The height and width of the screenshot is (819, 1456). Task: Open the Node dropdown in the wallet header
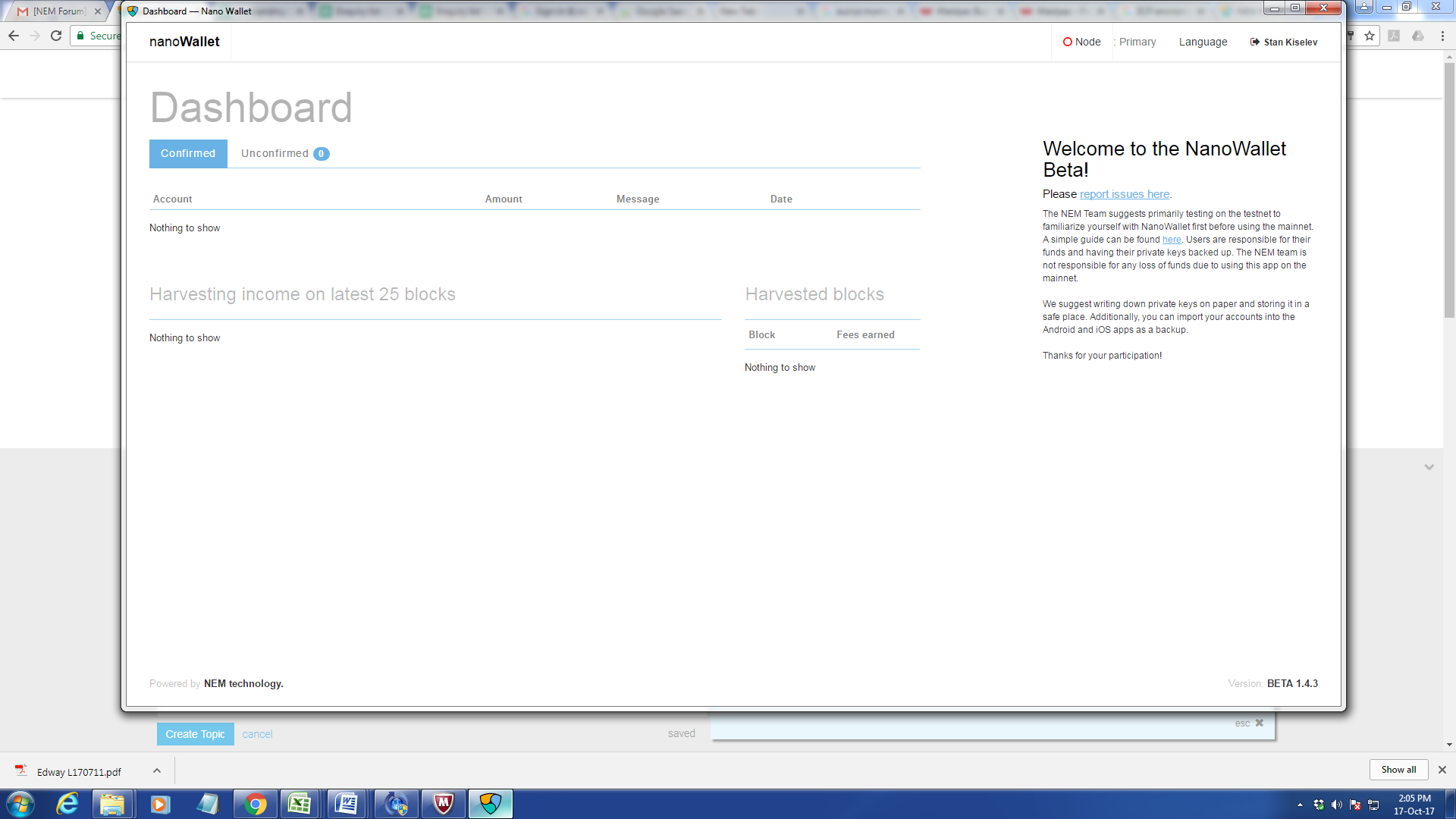pos(1081,42)
